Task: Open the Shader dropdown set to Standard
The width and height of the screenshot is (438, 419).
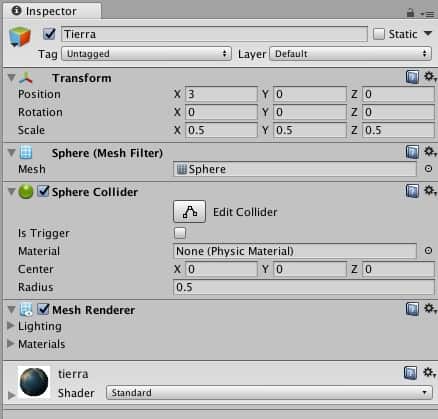Action: pos(269,393)
